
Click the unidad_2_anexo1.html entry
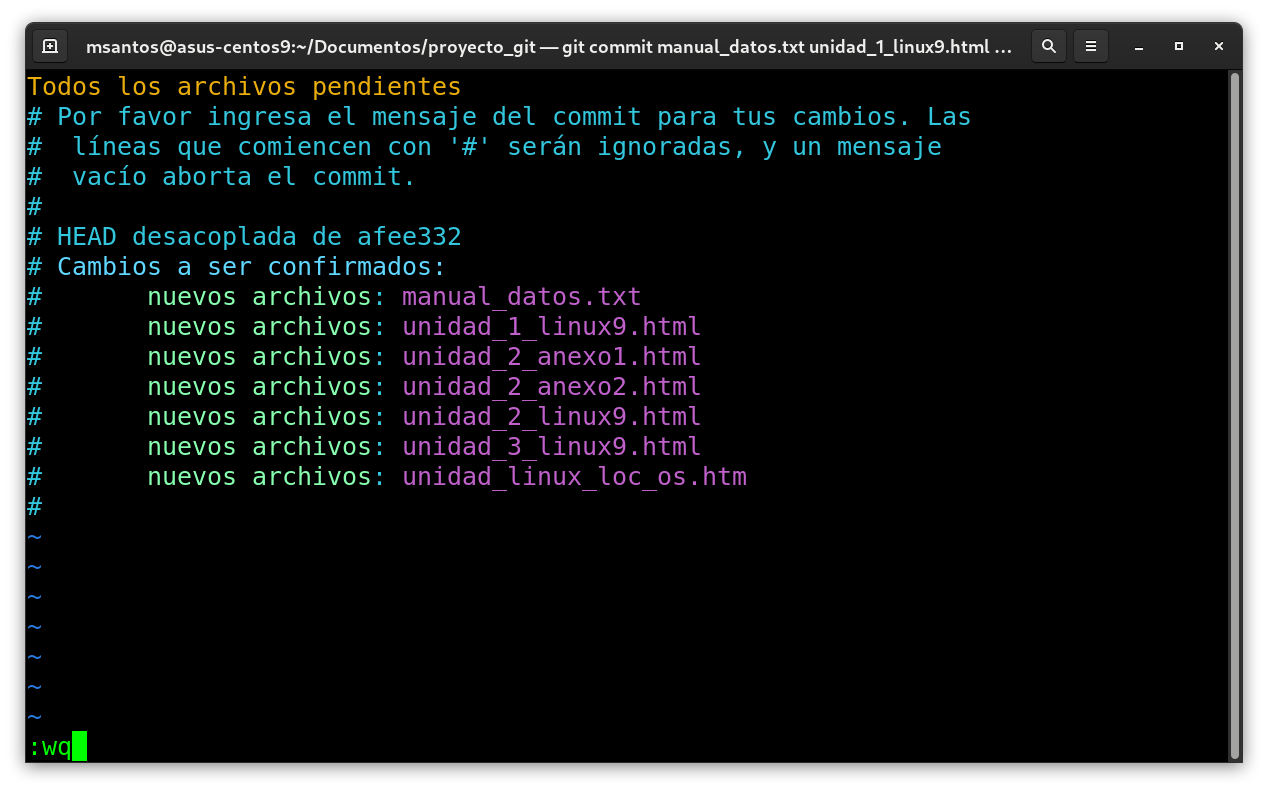click(551, 357)
